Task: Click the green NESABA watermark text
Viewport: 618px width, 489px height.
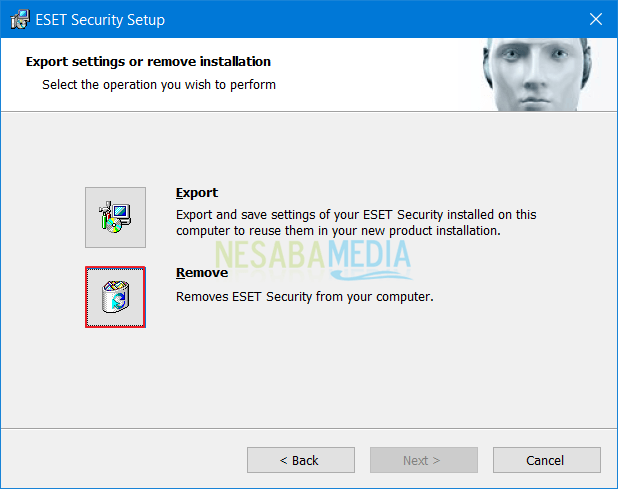Action: tap(270, 254)
